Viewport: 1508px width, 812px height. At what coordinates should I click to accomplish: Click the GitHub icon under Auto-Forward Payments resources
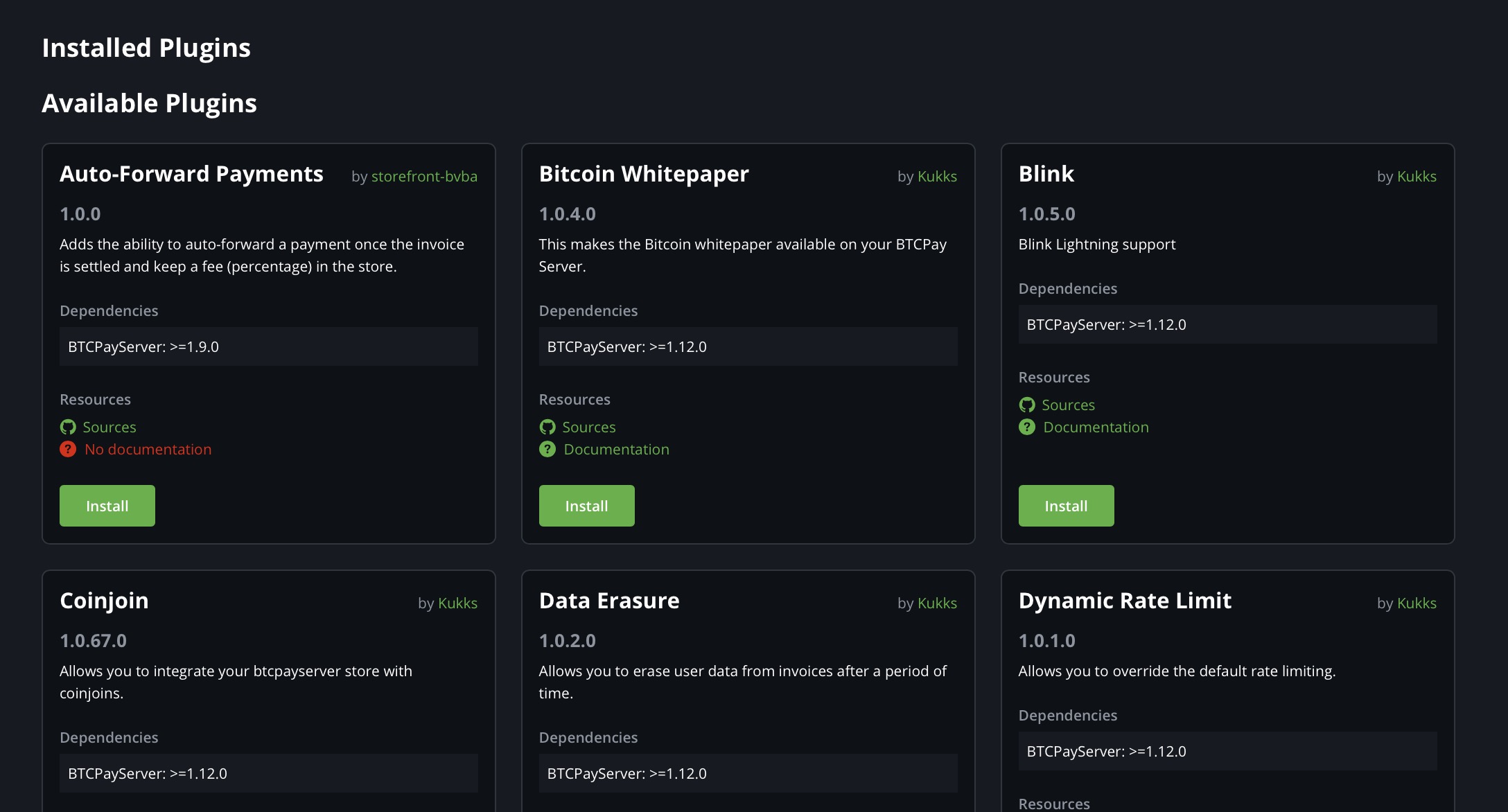[67, 427]
